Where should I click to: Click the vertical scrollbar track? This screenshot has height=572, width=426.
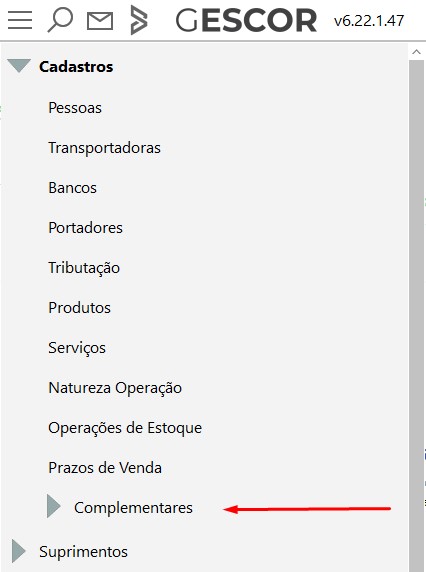(416, 316)
